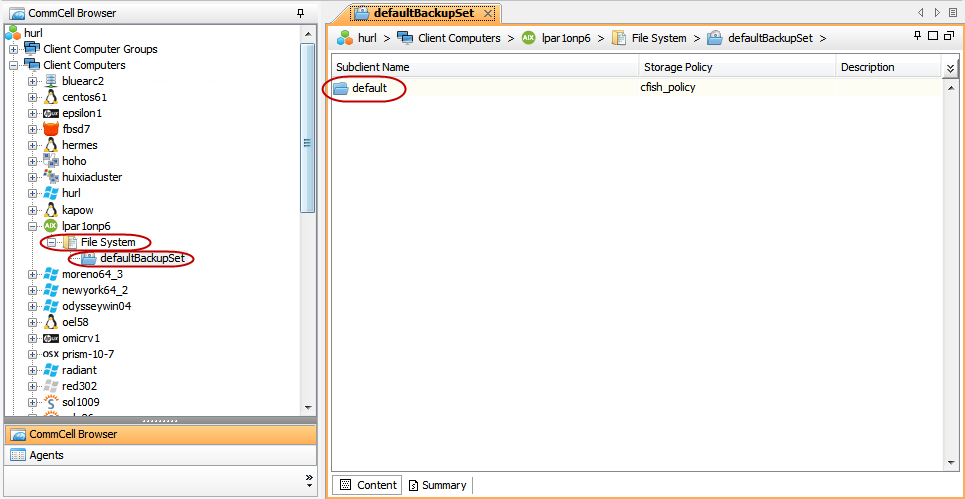This screenshot has height=499, width=965.
Task: Click the cluster icon beside huixiacluster
Action: pos(51,177)
